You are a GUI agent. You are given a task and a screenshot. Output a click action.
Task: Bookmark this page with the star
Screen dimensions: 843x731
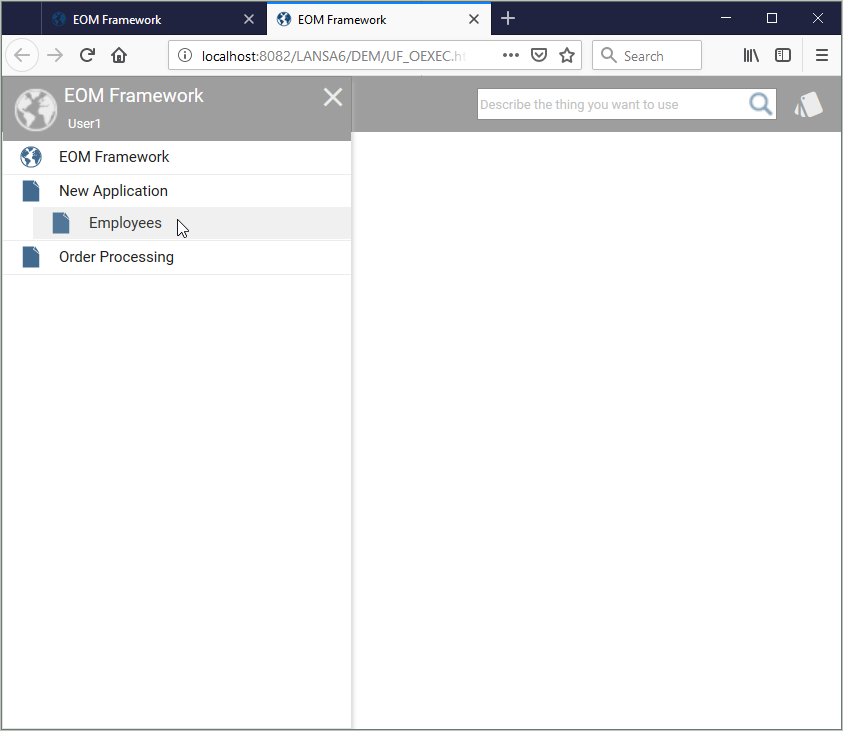[567, 55]
